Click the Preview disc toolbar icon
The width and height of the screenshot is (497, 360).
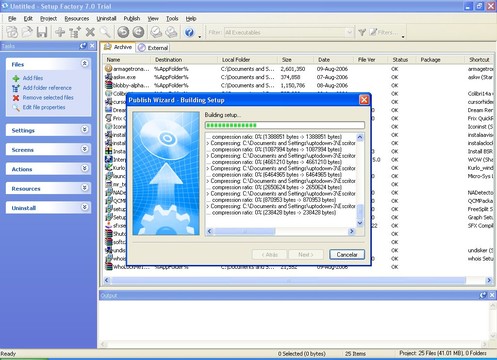(x=171, y=32)
